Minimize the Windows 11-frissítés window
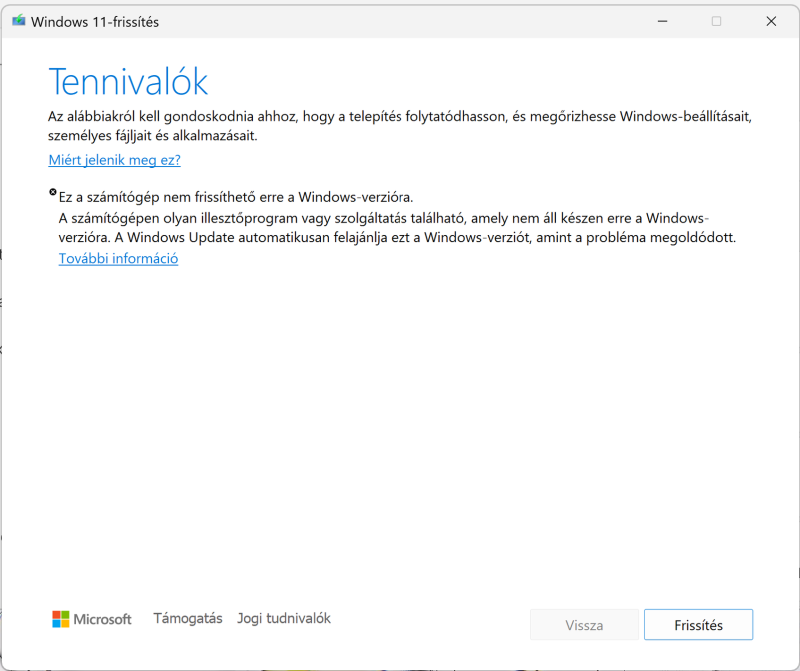Screen dimensions: 800x671 662,21
